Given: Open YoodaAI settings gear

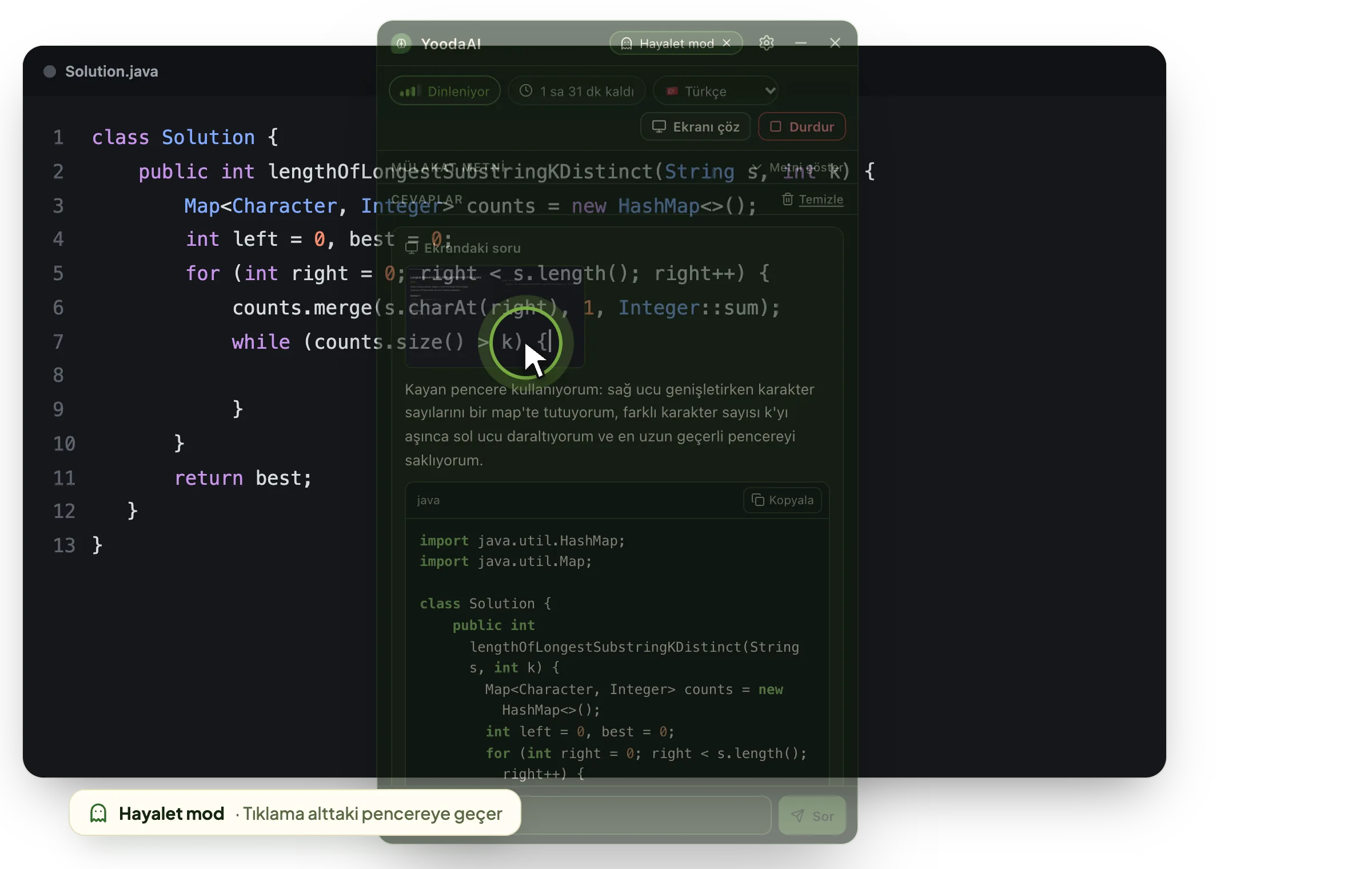Looking at the screenshot, I should pyautogui.click(x=766, y=43).
